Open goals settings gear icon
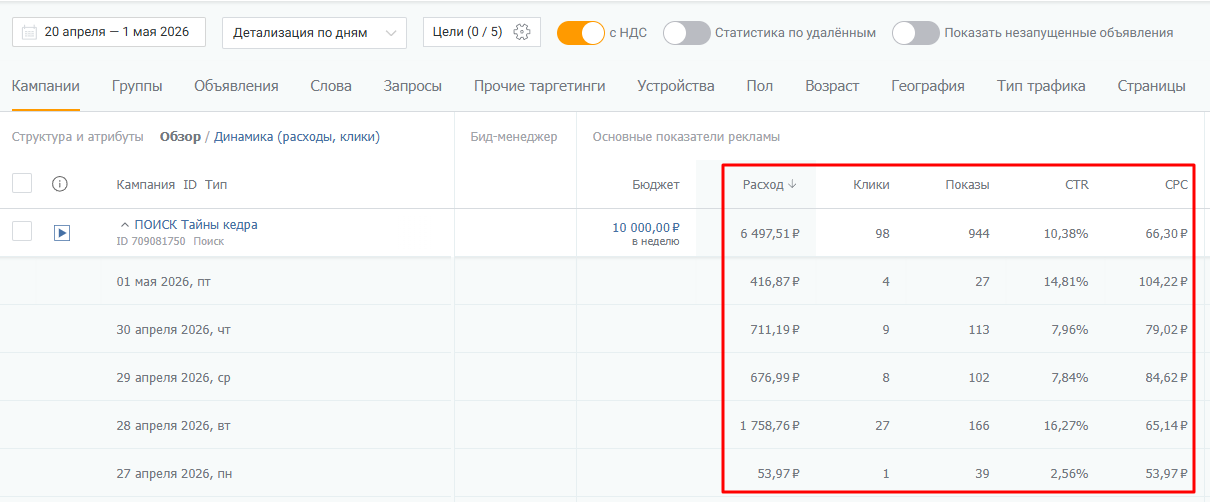Image resolution: width=1210 pixels, height=502 pixels. tap(522, 32)
